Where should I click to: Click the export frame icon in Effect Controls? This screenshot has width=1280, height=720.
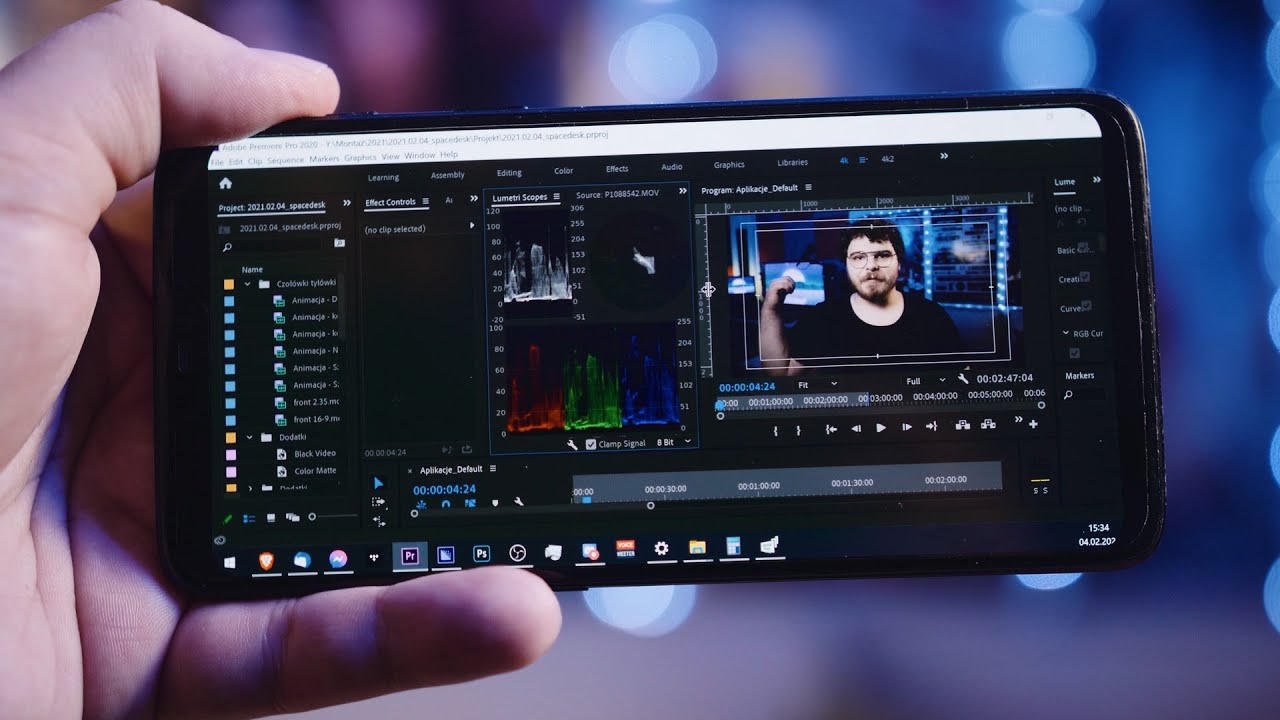pyautogui.click(x=467, y=451)
